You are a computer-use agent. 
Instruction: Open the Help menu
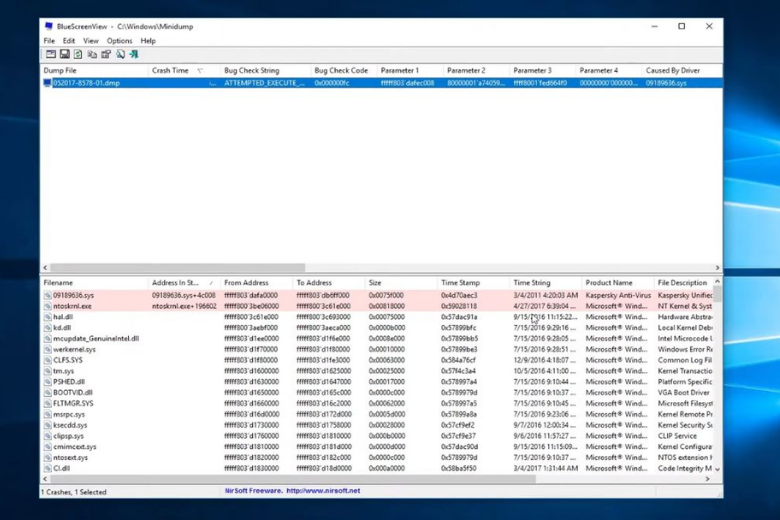pos(148,41)
